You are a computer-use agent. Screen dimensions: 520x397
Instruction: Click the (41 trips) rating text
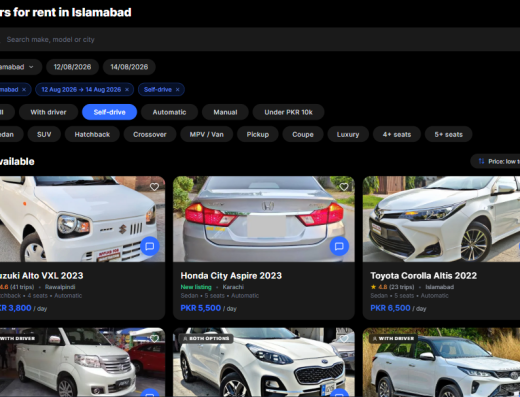coord(22,287)
